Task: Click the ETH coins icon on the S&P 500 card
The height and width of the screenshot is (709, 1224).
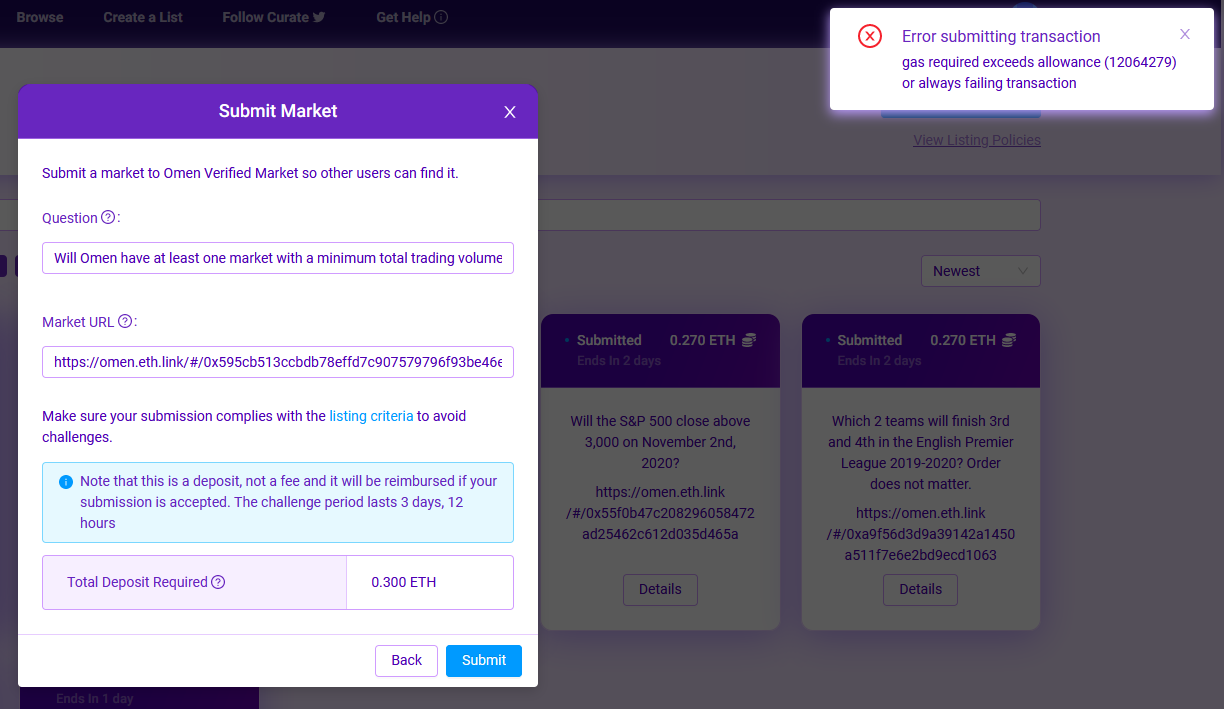Action: click(x=748, y=339)
